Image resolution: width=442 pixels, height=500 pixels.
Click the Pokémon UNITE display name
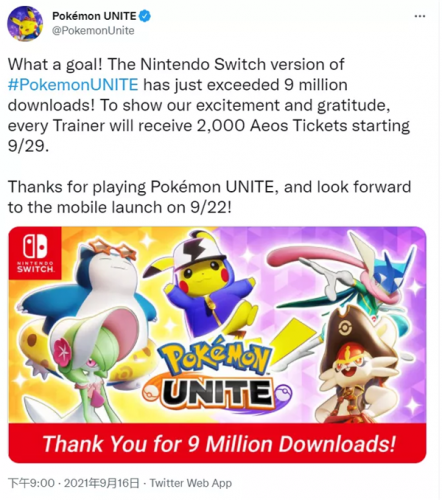point(94,16)
